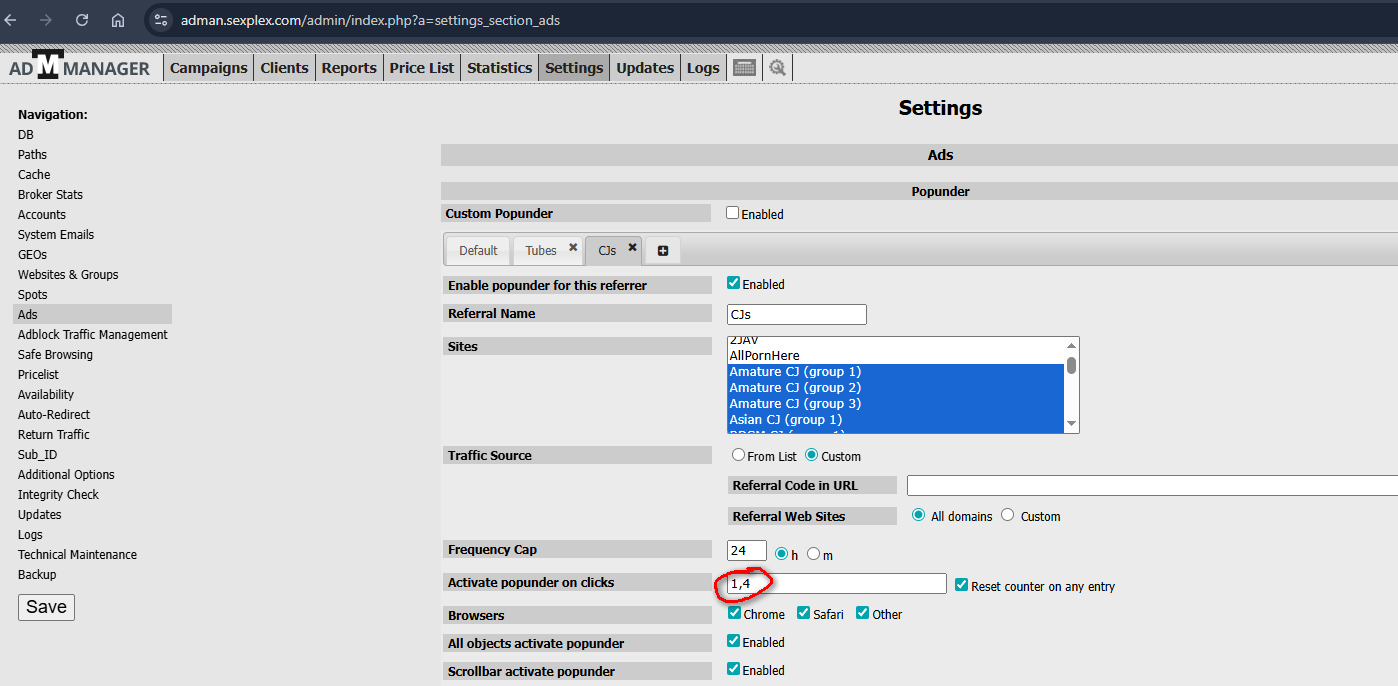1398x686 pixels.
Task: Close the CJs referrer tab
Action: (632, 247)
